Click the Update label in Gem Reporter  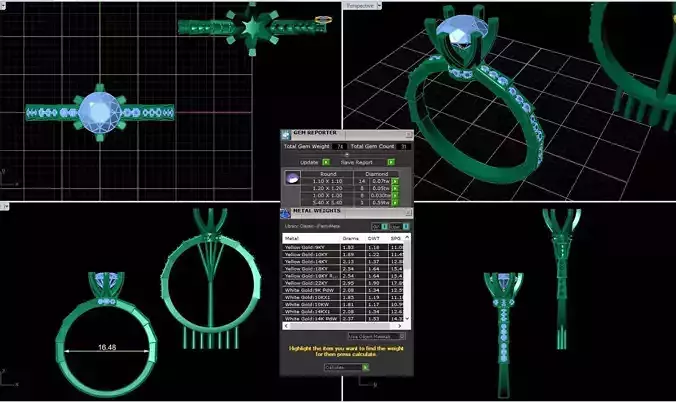(309, 162)
